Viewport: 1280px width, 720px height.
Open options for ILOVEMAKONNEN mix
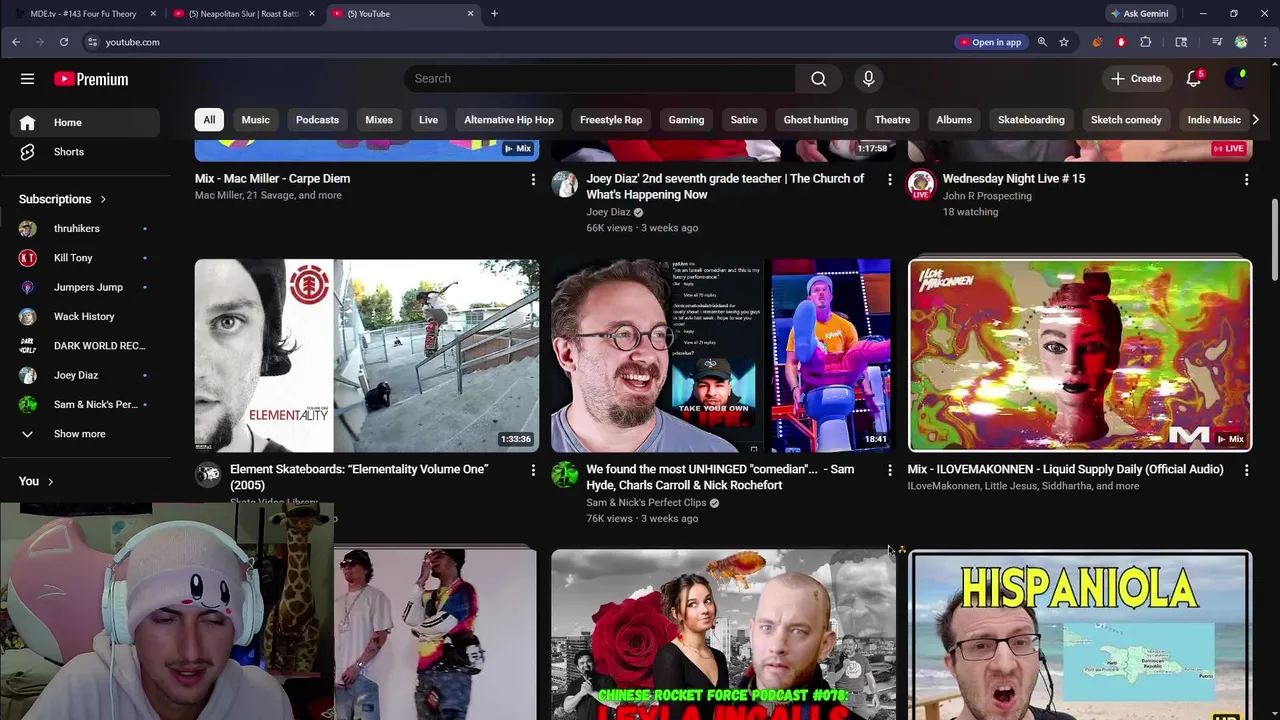click(1246, 470)
